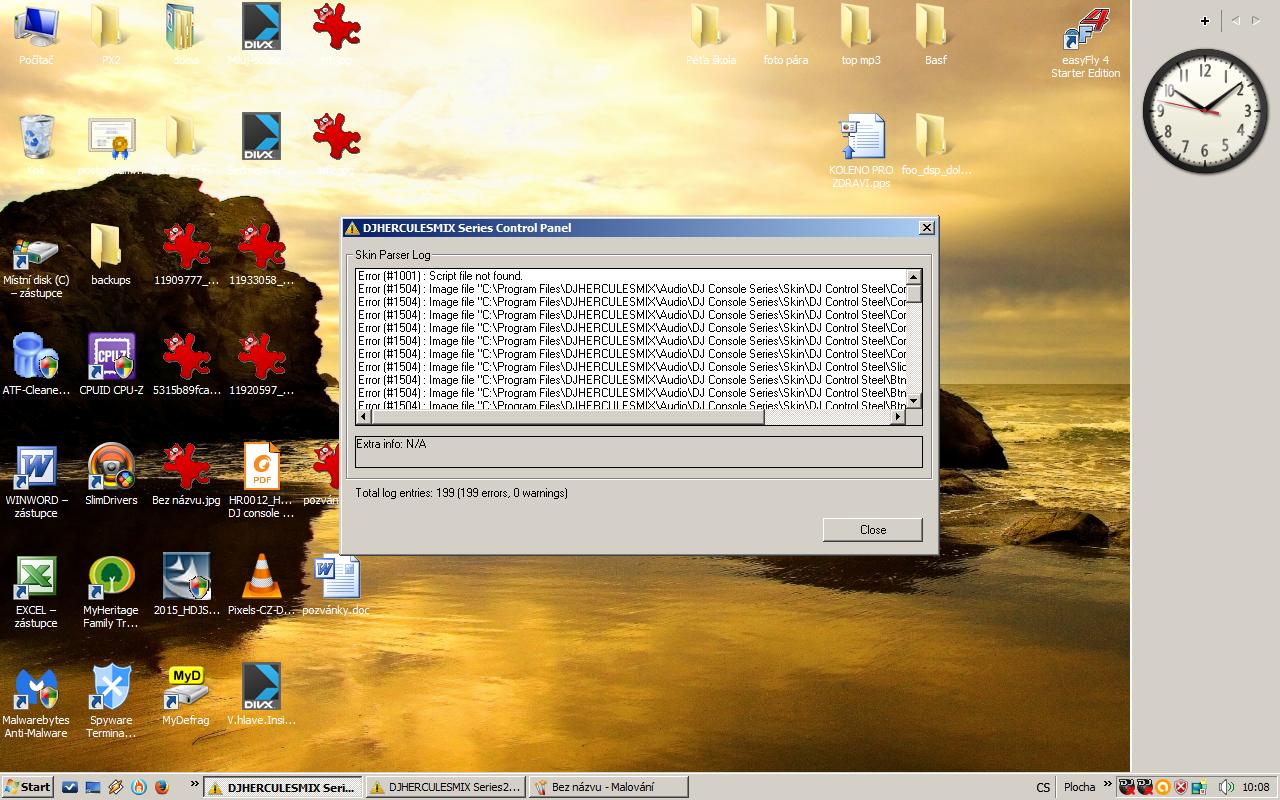1280x800 pixels.
Task: Select the Spyware Terminator shortcut
Action: 111,701
